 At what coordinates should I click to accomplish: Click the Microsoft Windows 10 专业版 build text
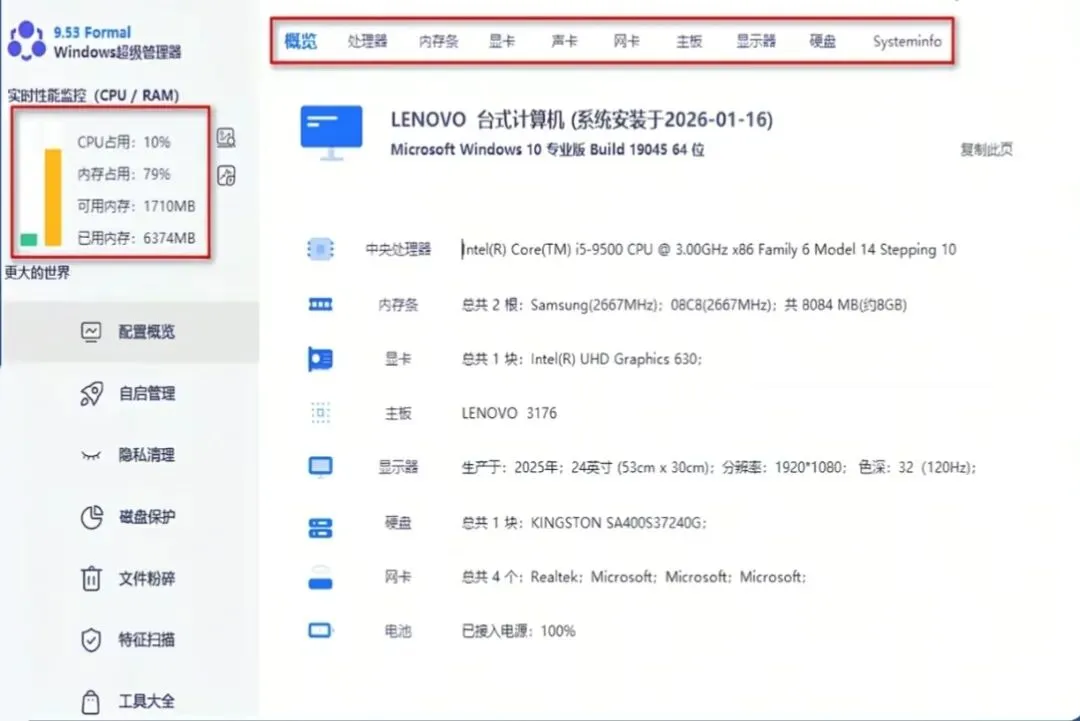[x=547, y=149]
